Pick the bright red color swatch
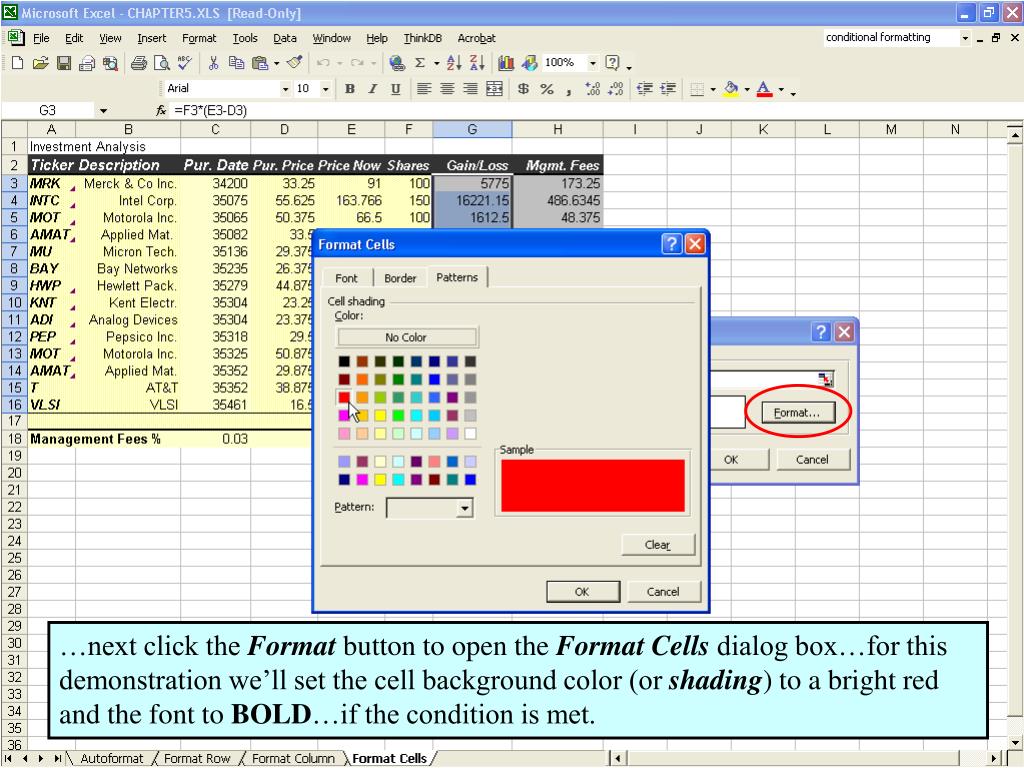Image resolution: width=1024 pixels, height=768 pixels. click(344, 397)
